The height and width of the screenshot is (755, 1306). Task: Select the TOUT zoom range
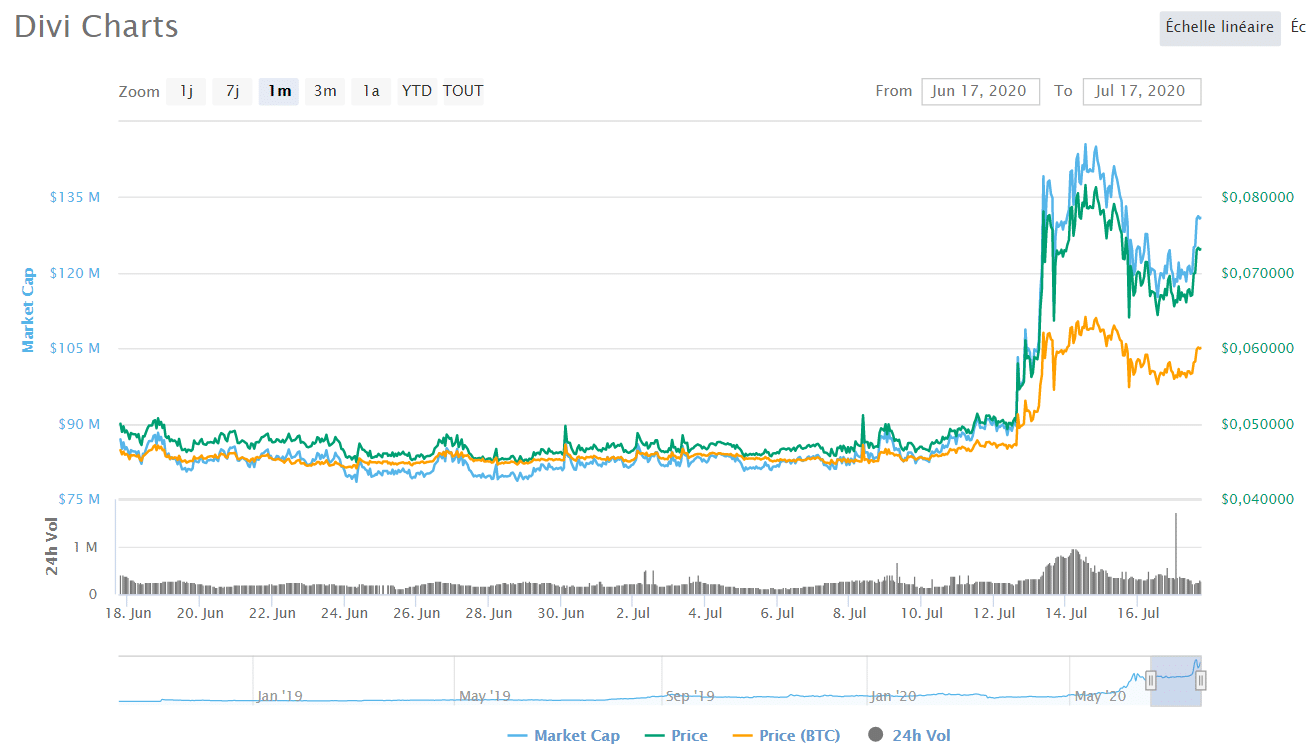pos(463,91)
